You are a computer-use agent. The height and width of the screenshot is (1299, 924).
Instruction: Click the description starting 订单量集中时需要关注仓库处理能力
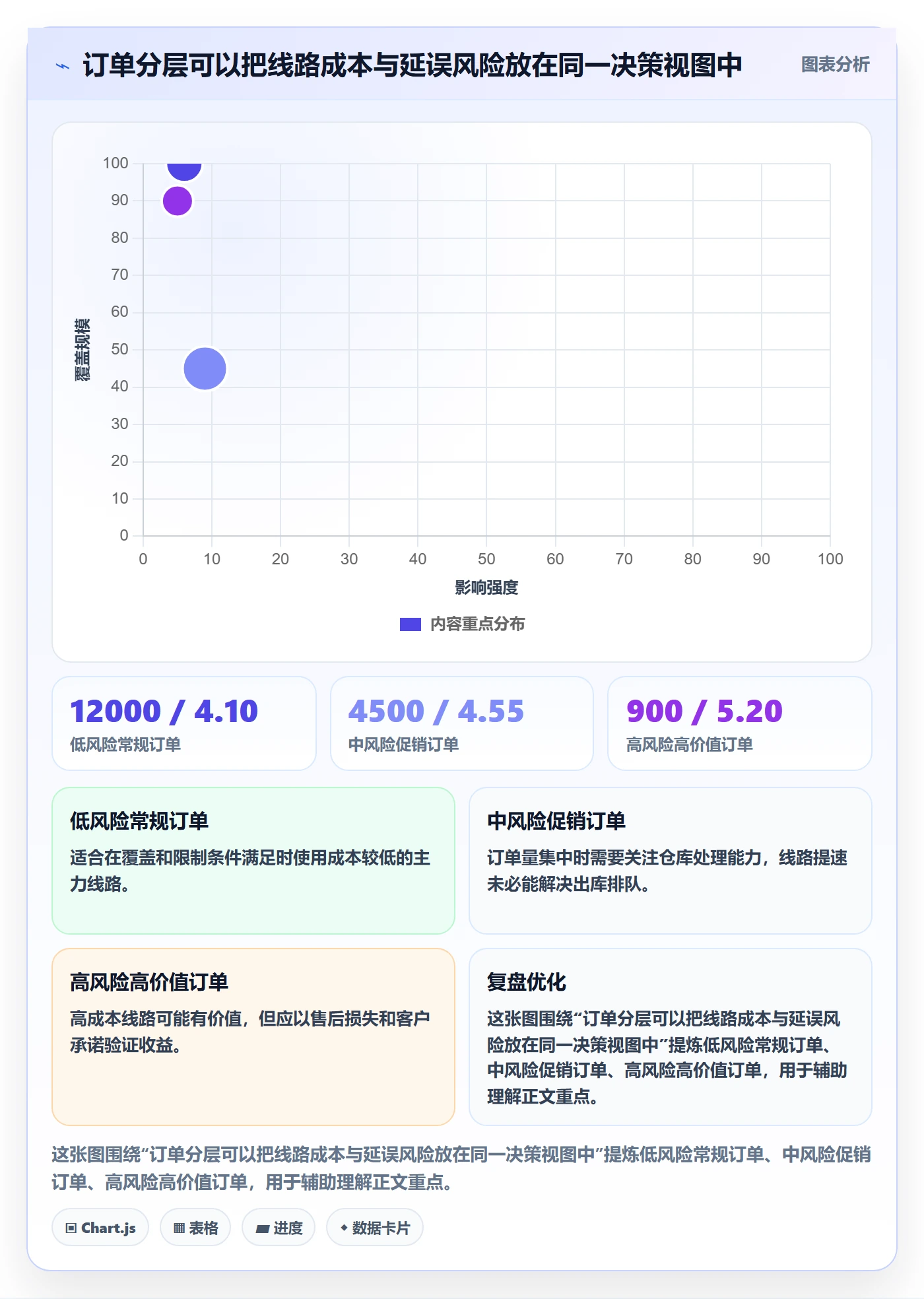click(667, 871)
